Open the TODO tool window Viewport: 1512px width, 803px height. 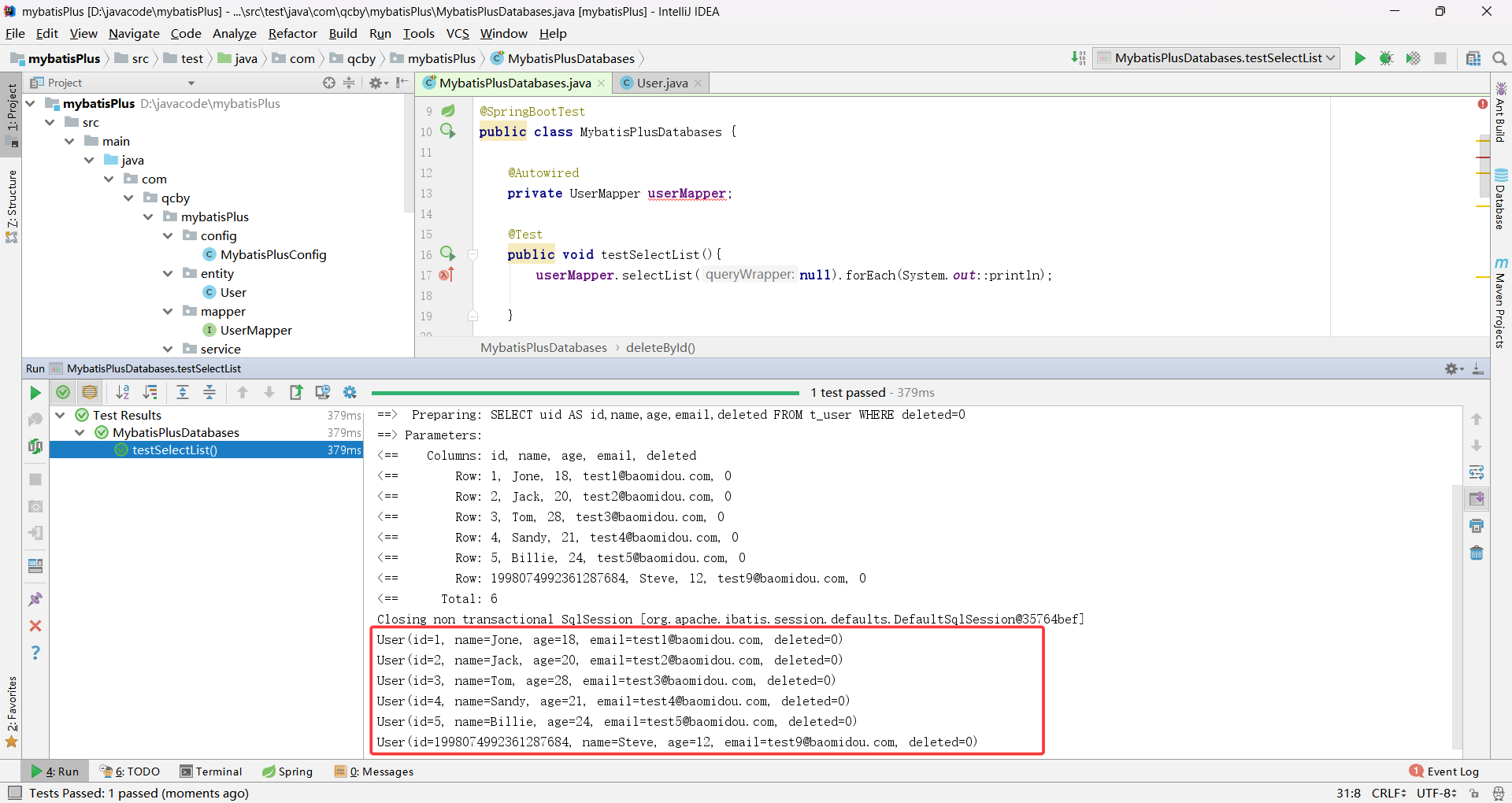pos(130,772)
